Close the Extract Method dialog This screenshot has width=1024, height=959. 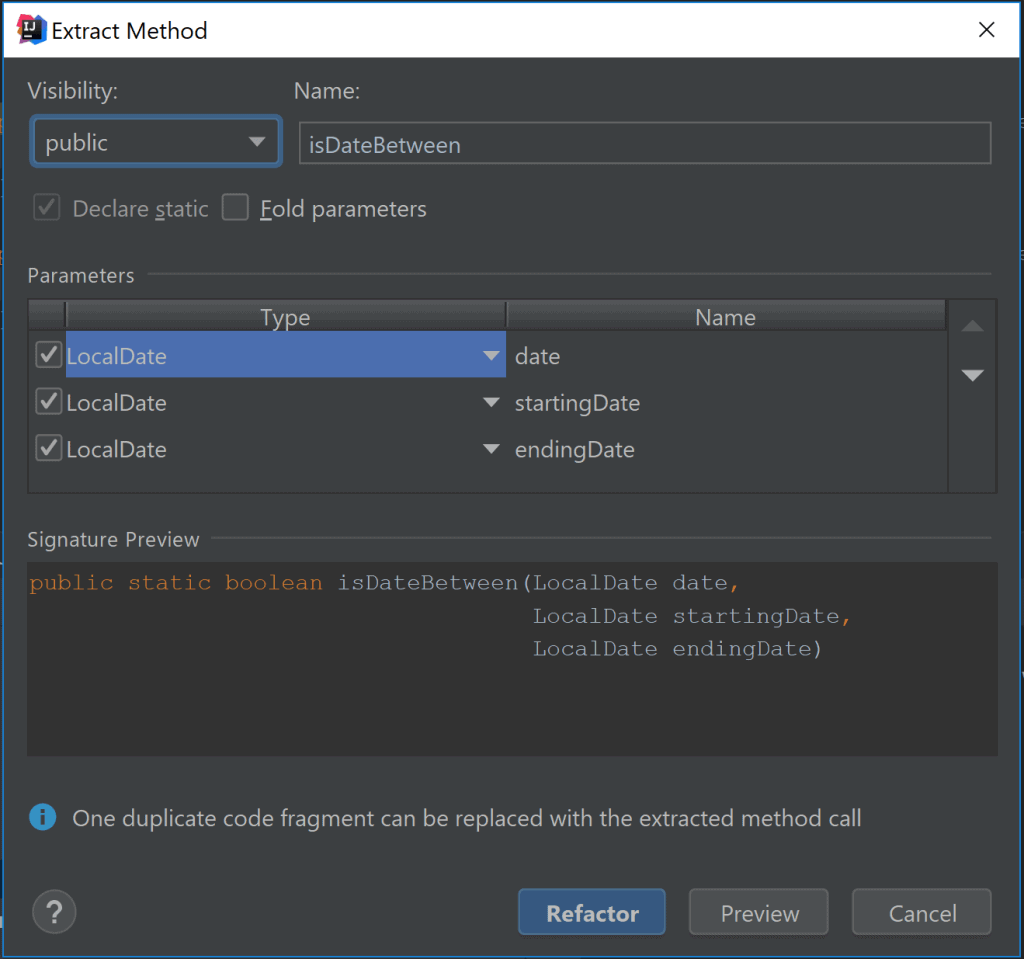[x=986, y=29]
